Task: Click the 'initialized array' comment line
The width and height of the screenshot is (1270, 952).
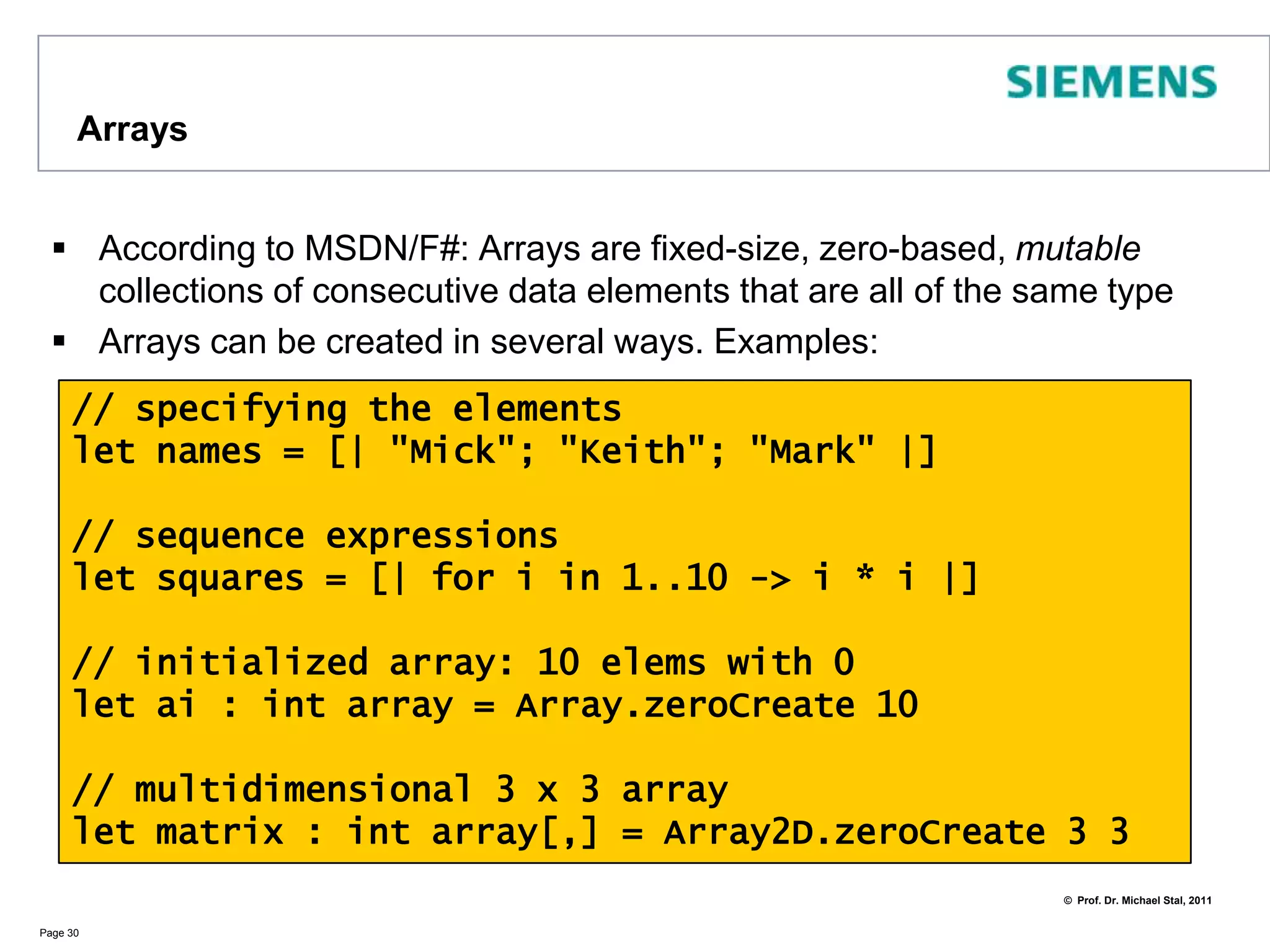Action: (463, 663)
